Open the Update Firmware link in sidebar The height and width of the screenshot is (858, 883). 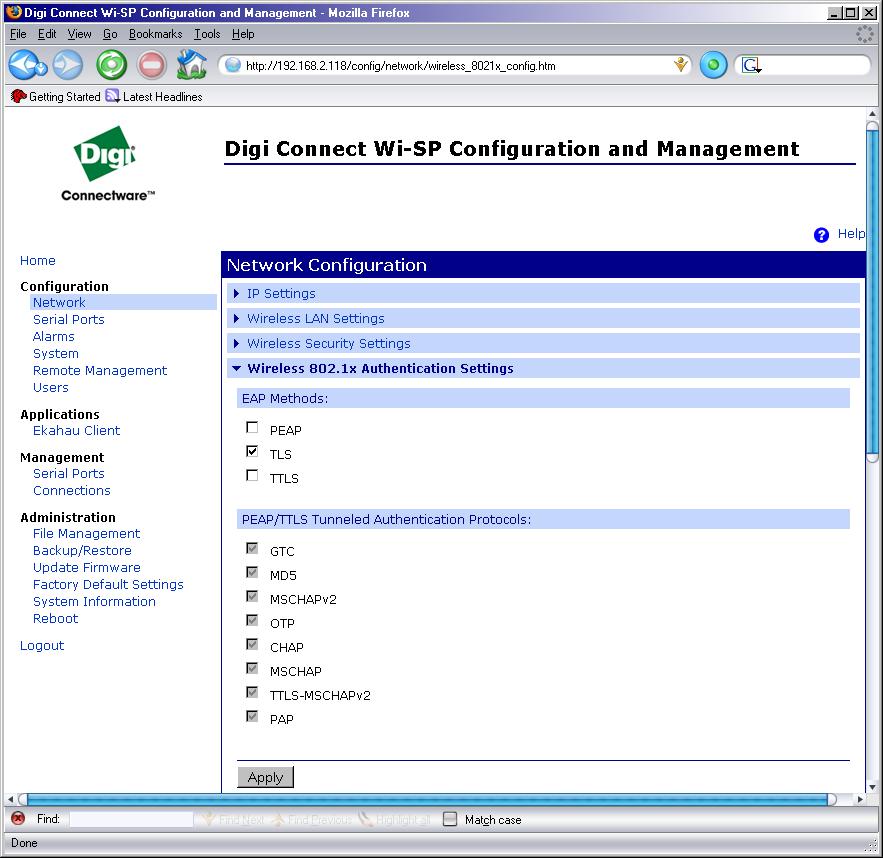87,568
